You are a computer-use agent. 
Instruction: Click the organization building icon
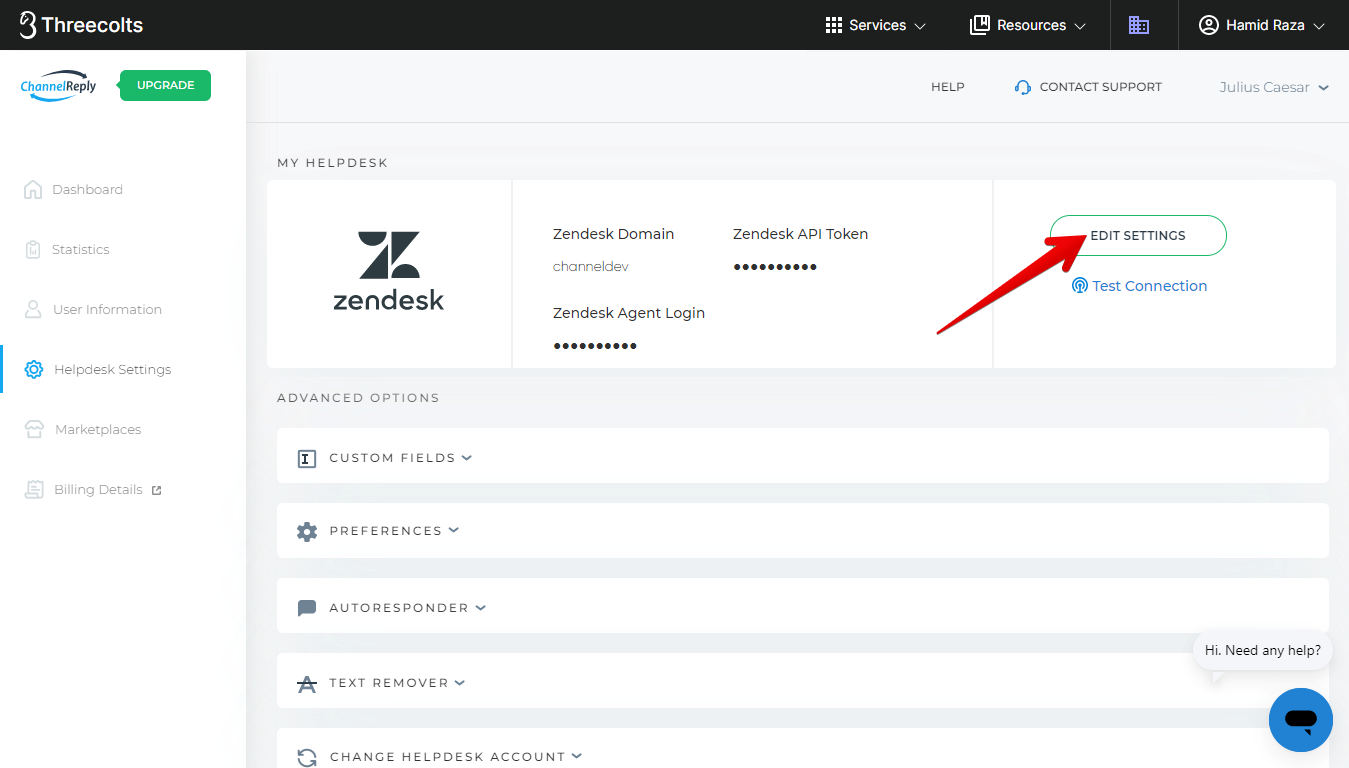(1139, 25)
